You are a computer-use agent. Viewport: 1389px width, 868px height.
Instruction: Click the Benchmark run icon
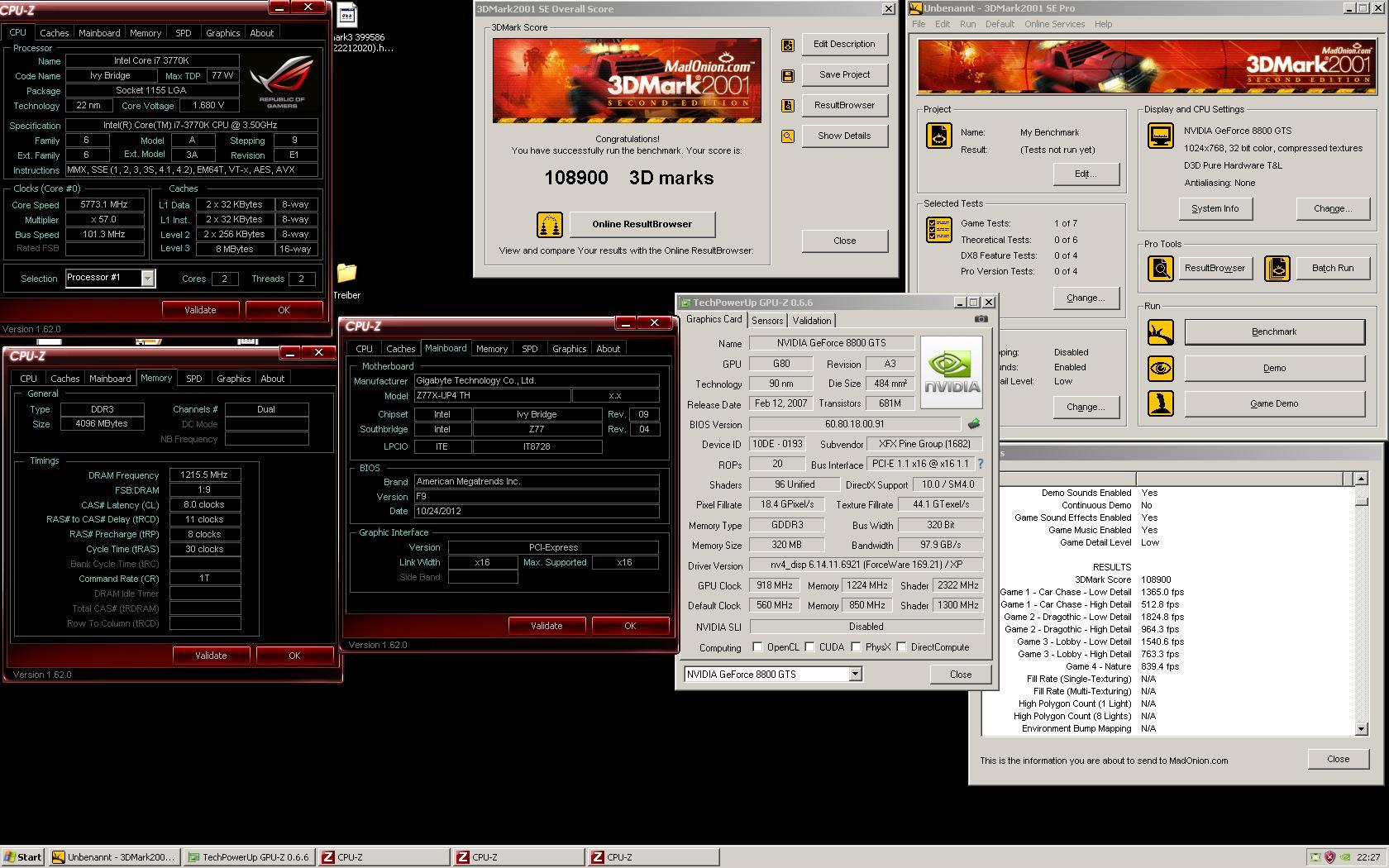1160,332
